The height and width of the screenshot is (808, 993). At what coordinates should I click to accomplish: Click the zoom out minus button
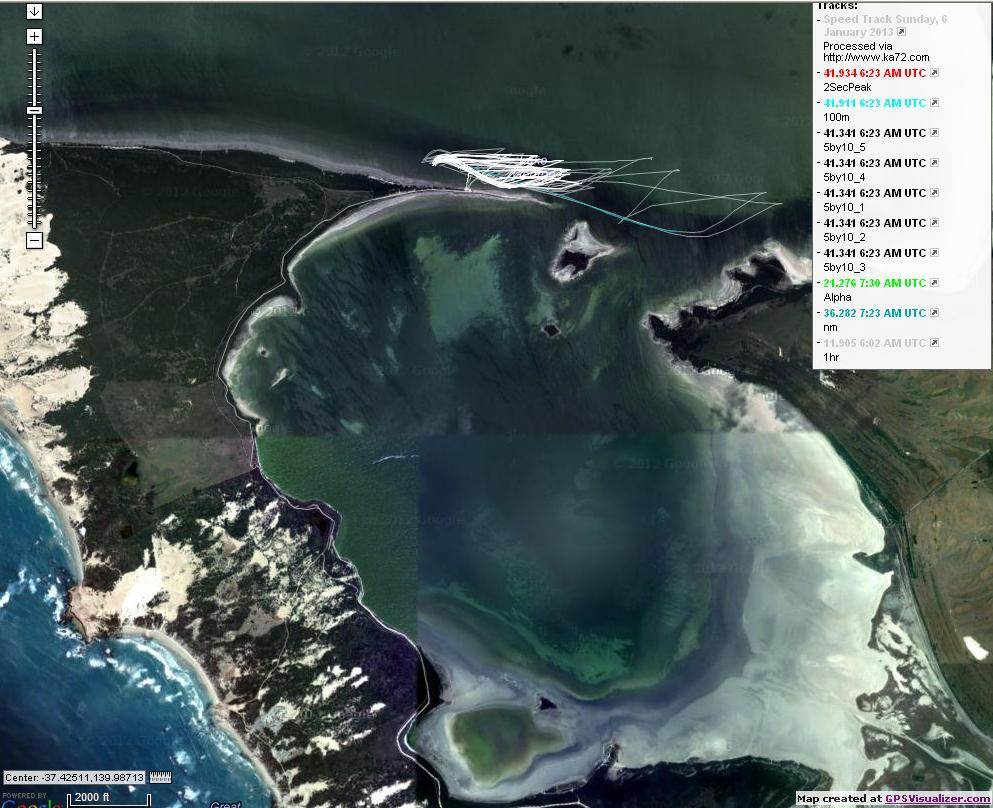point(34,240)
